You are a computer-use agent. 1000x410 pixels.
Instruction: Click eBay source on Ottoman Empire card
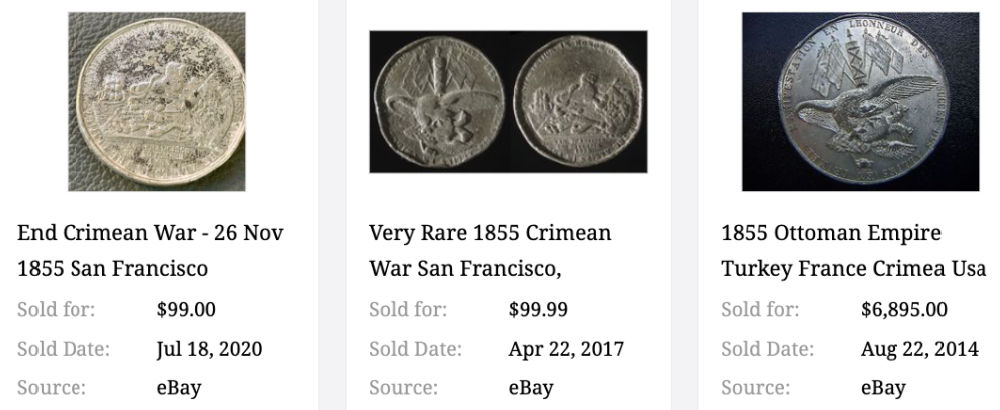tap(883, 388)
